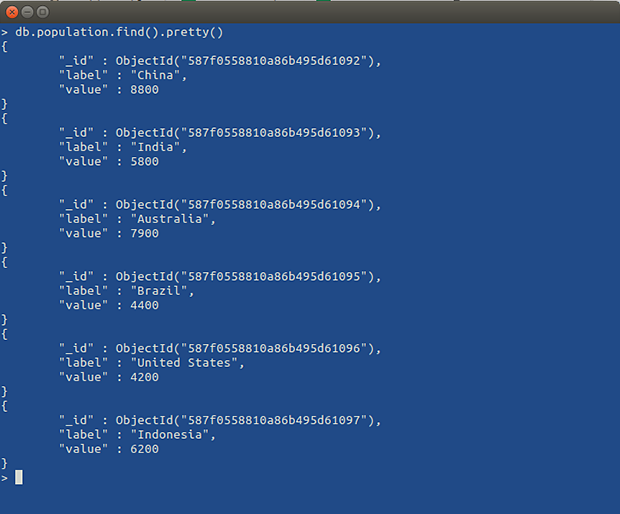Click the "China" label value

click(x=159, y=75)
